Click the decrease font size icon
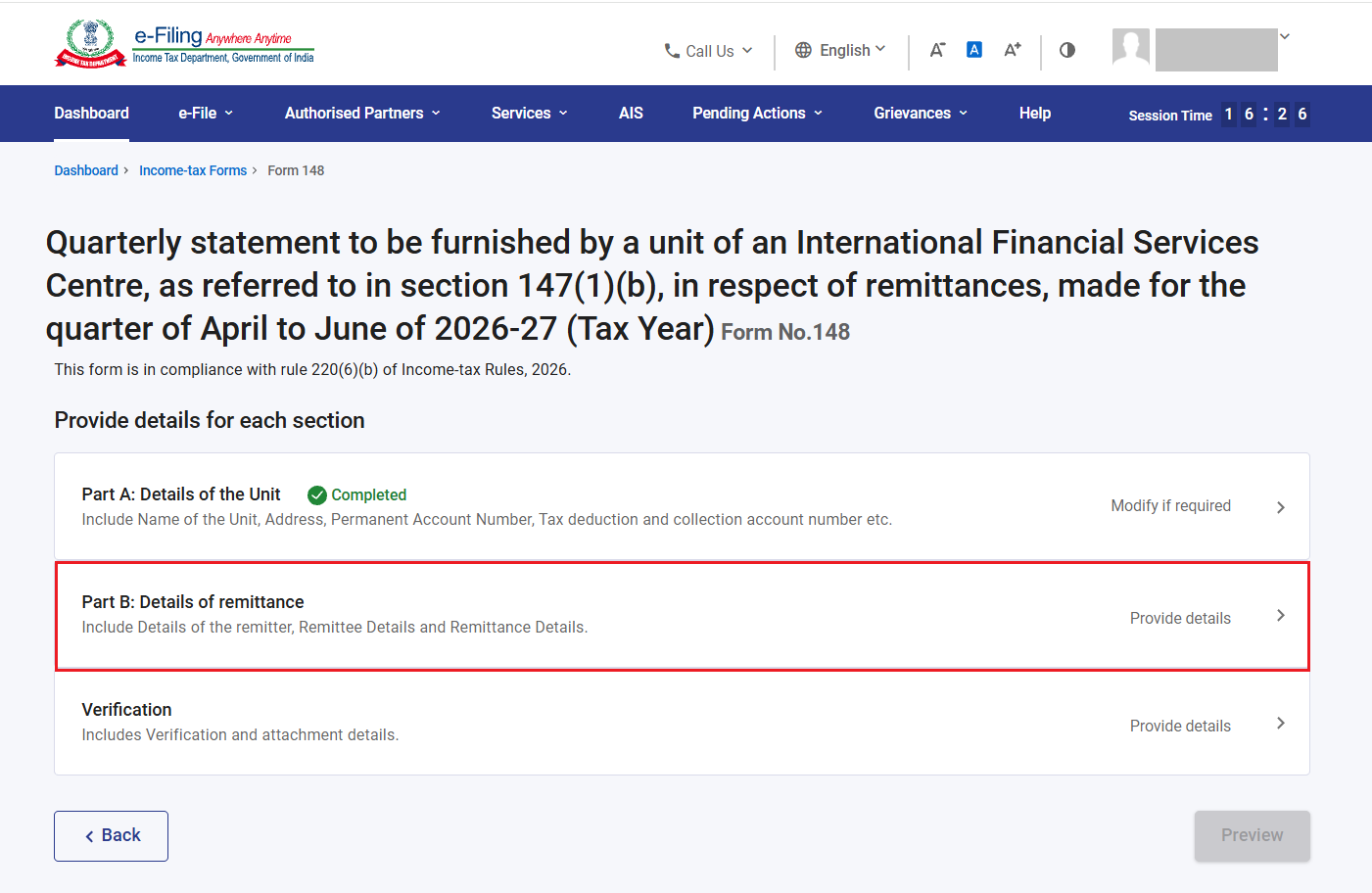 (937, 50)
